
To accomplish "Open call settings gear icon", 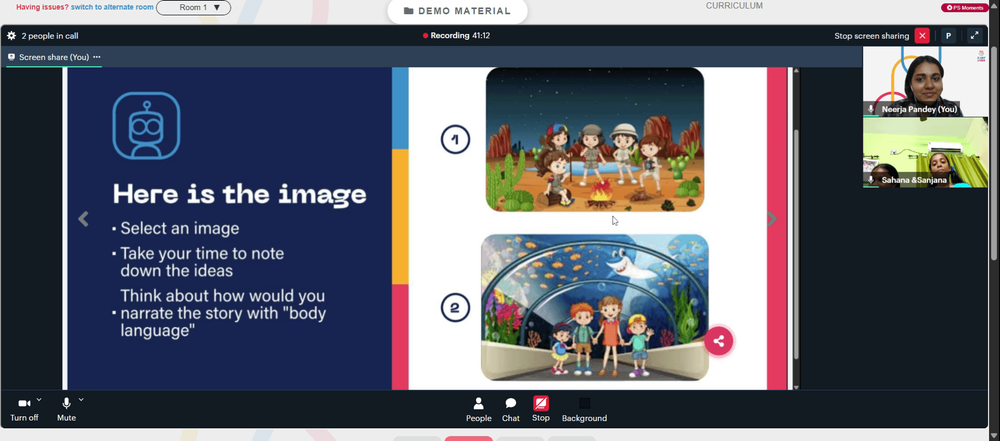I will point(11,36).
